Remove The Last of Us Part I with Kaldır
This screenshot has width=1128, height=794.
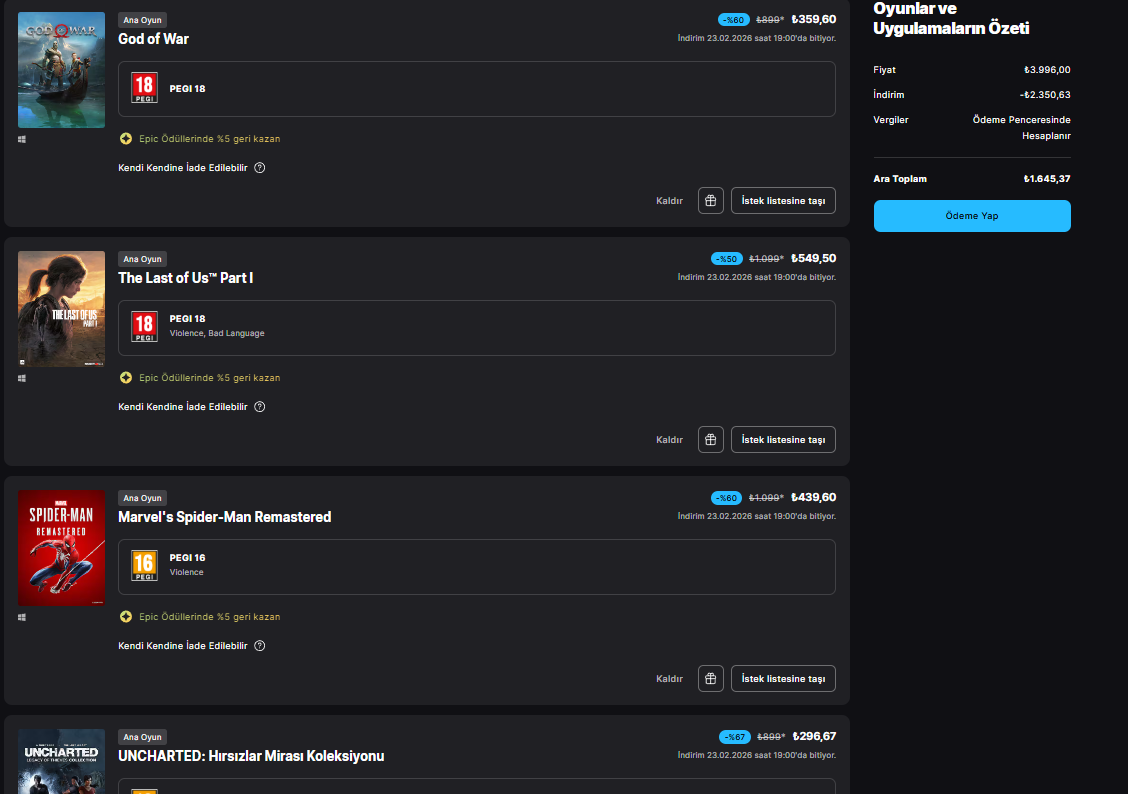pos(669,439)
